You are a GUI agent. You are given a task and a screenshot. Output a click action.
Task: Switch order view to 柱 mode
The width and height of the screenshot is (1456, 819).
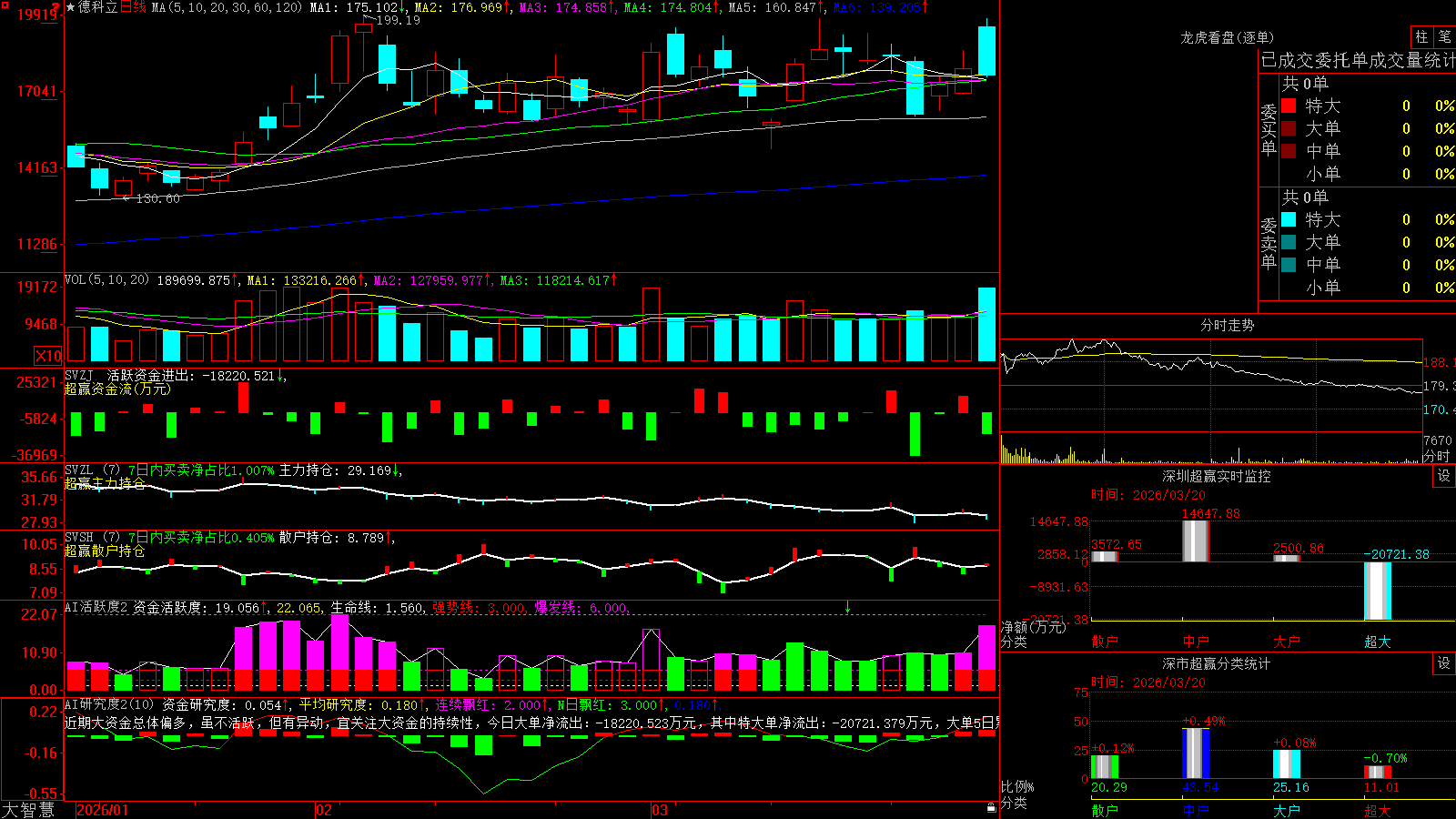(x=1421, y=37)
